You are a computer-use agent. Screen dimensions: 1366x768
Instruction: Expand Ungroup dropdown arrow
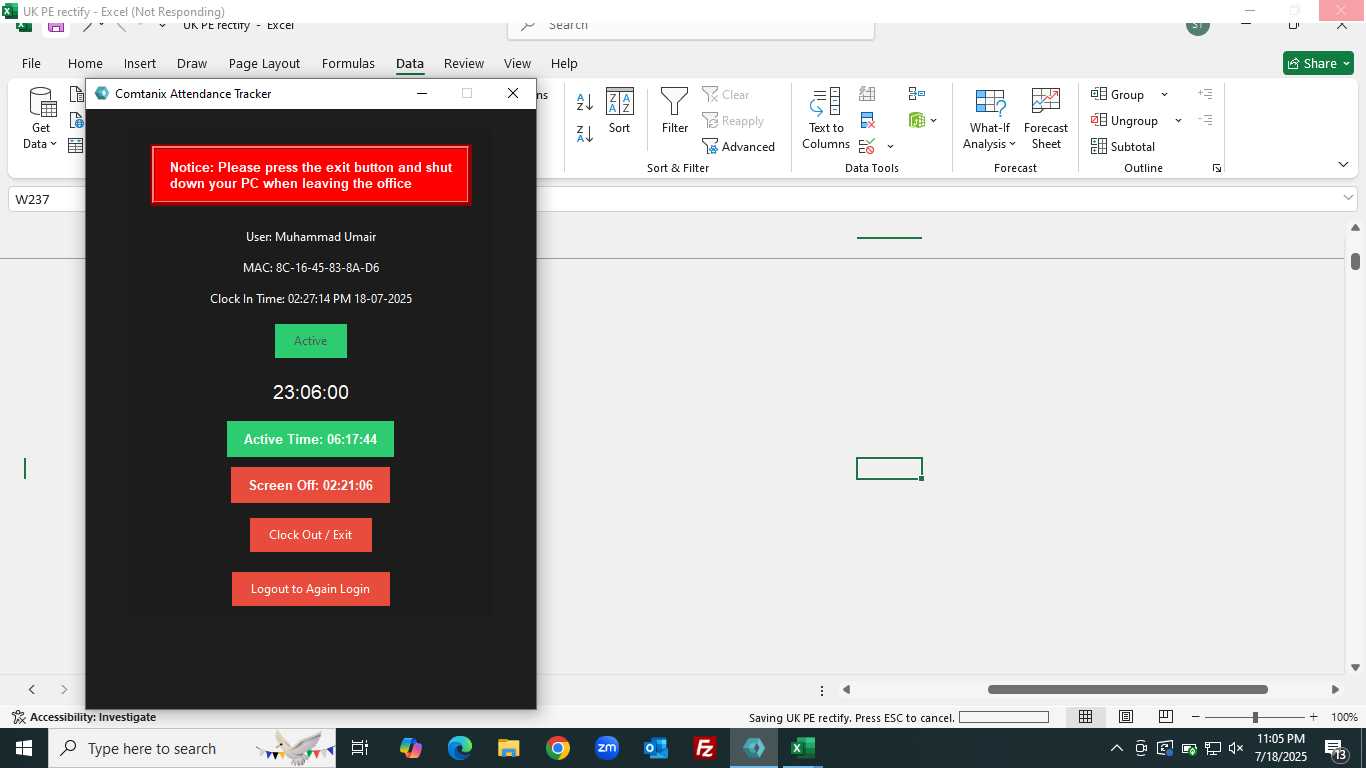pyautogui.click(x=1178, y=121)
